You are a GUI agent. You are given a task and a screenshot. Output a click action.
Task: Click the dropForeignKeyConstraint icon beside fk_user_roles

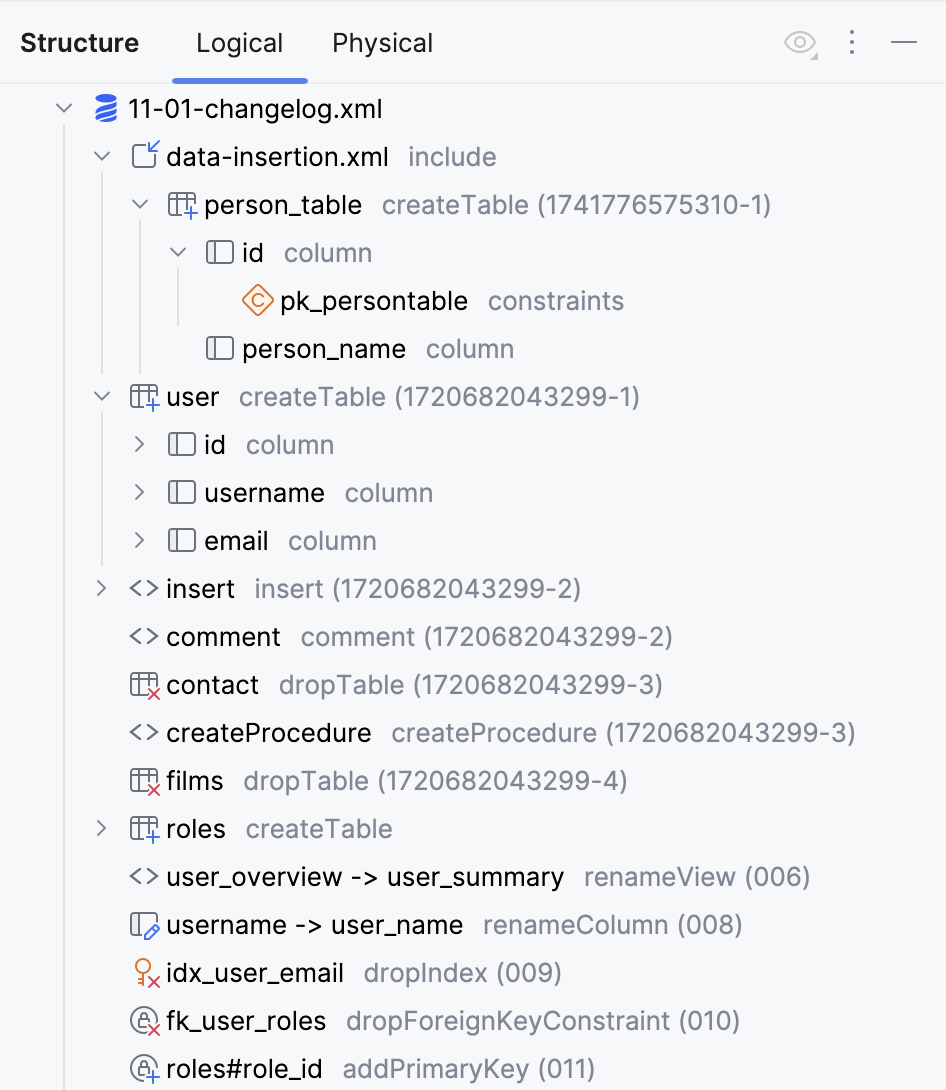tap(142, 1020)
